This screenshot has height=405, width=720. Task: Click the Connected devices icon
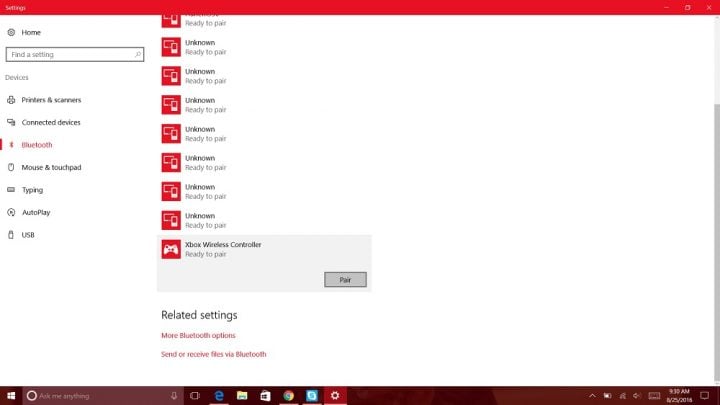click(x=11, y=122)
